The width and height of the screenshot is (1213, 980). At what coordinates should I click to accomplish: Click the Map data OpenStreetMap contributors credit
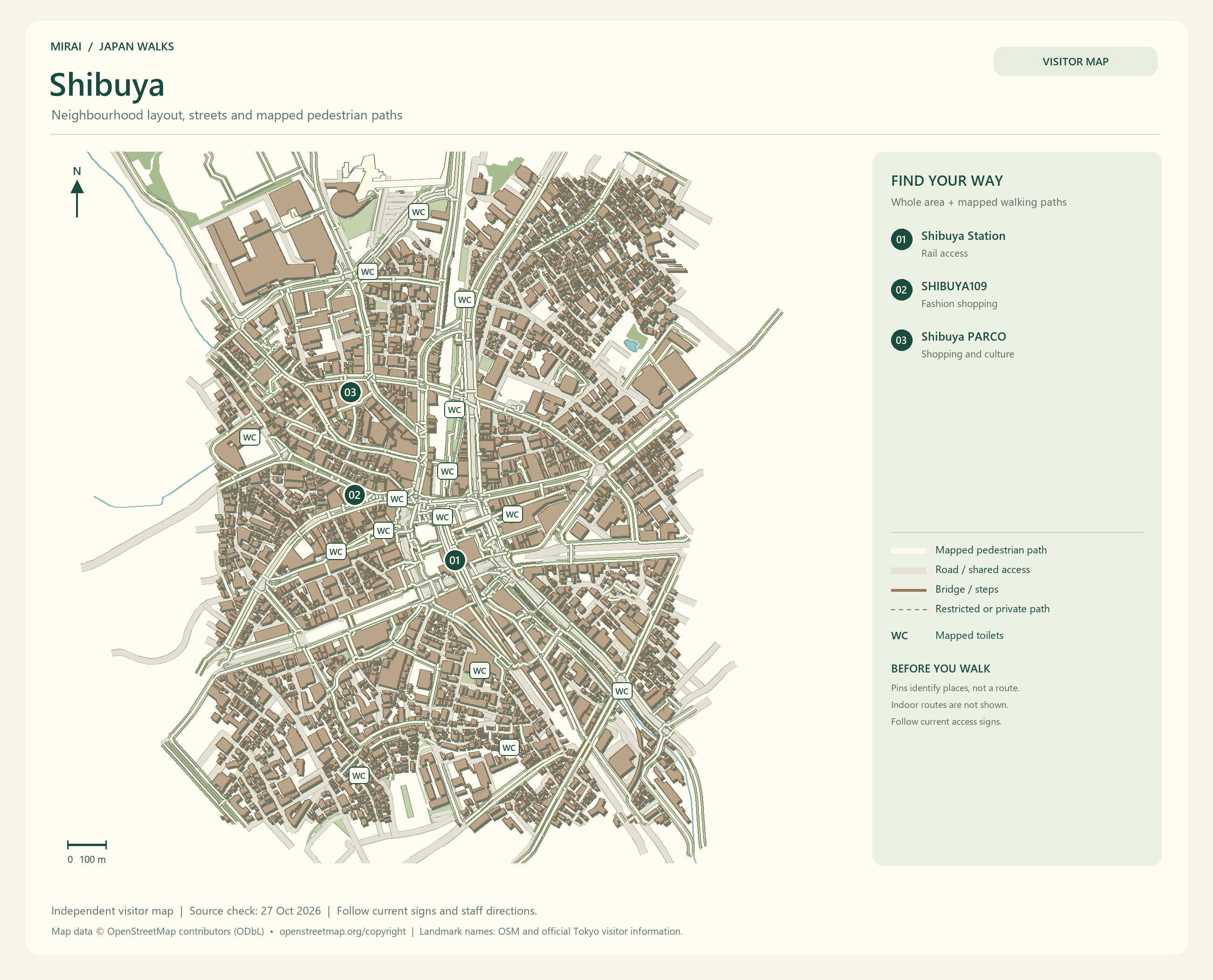158,931
